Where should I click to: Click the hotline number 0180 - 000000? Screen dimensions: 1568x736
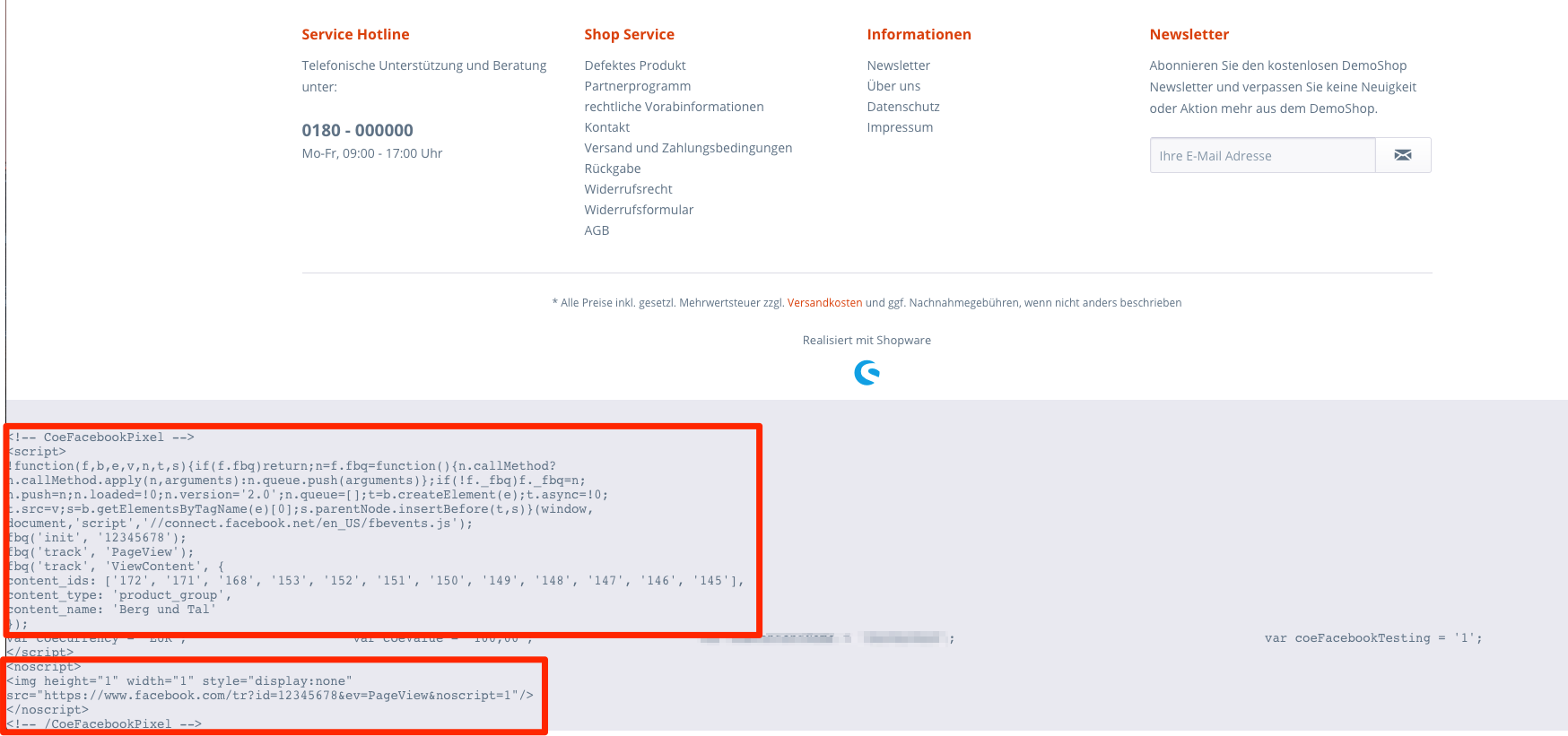tap(358, 130)
